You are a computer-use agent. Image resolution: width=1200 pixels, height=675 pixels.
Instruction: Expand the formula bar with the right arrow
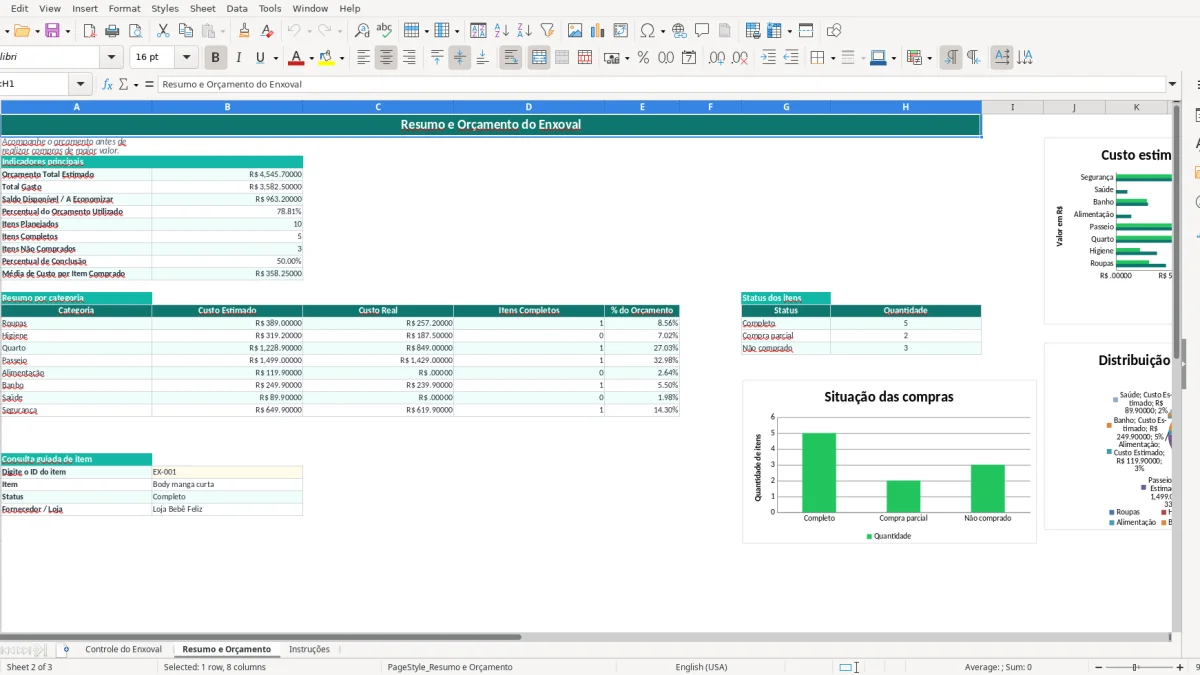click(x=1172, y=84)
